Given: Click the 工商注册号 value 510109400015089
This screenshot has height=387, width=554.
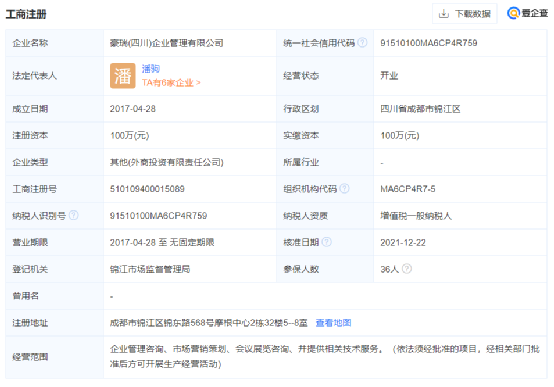Looking at the screenshot, I should (147, 189).
